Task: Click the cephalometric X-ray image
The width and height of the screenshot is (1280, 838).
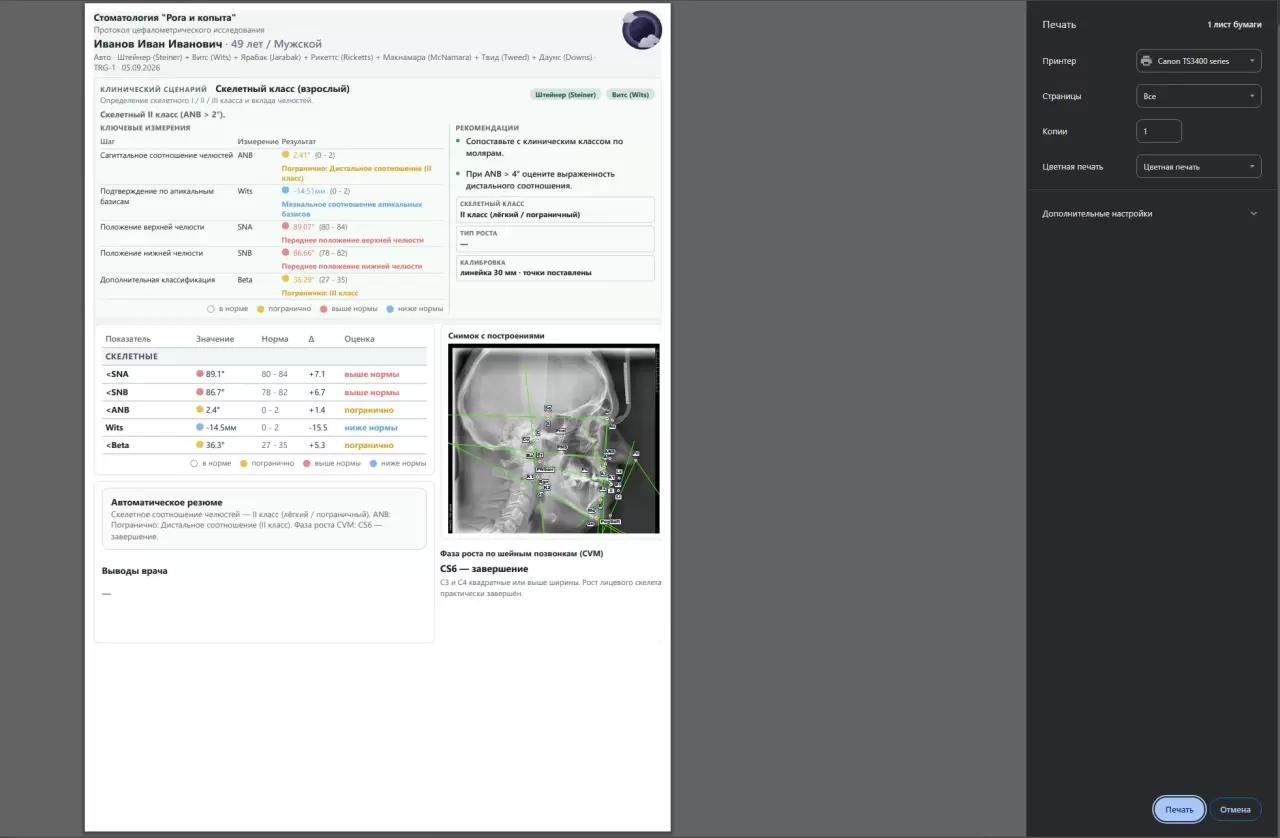Action: [x=554, y=439]
